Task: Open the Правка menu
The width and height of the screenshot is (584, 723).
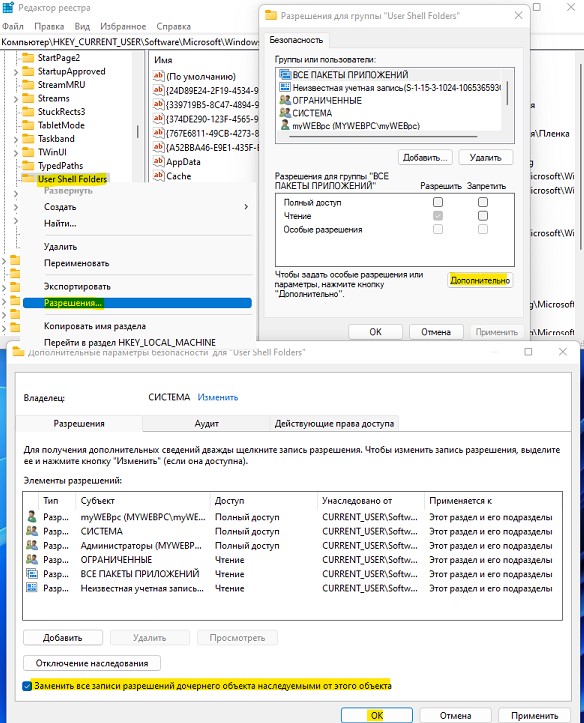Action: (x=49, y=26)
